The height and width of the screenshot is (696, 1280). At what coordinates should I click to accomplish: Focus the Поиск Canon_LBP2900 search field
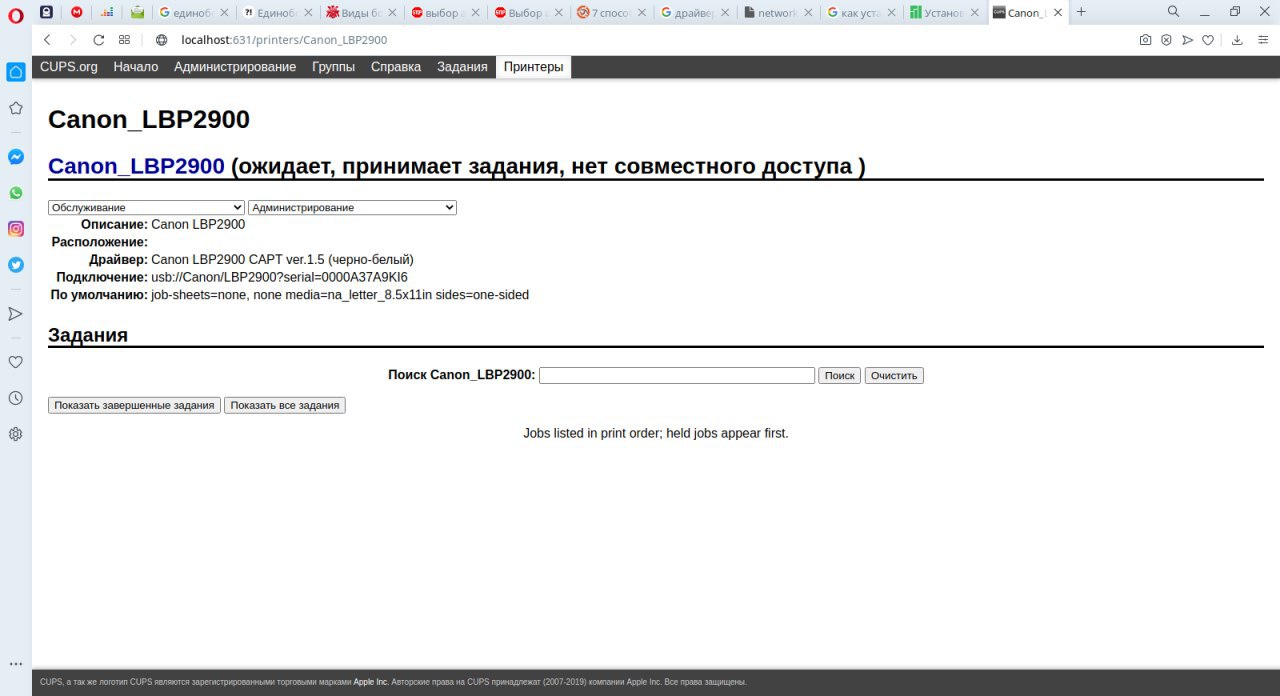tap(677, 375)
